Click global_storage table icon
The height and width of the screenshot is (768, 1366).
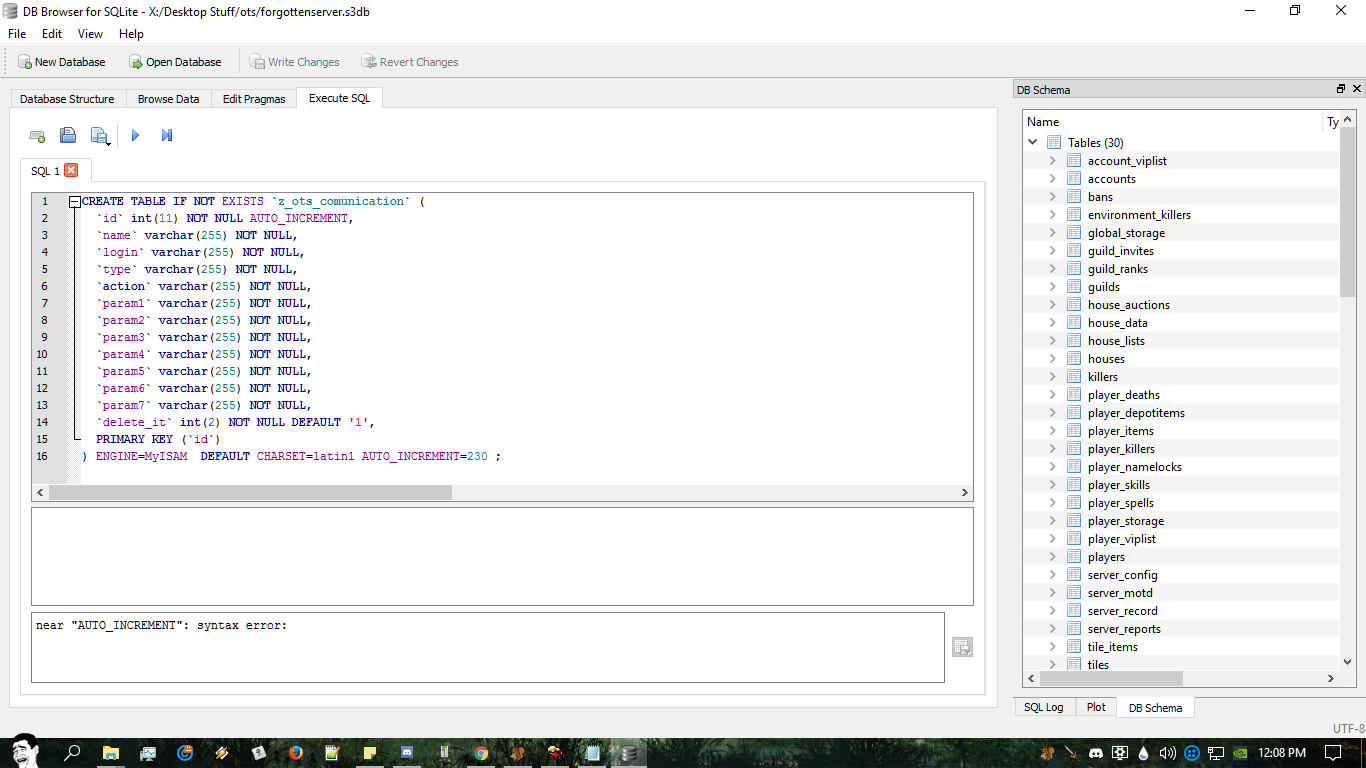click(x=1074, y=233)
